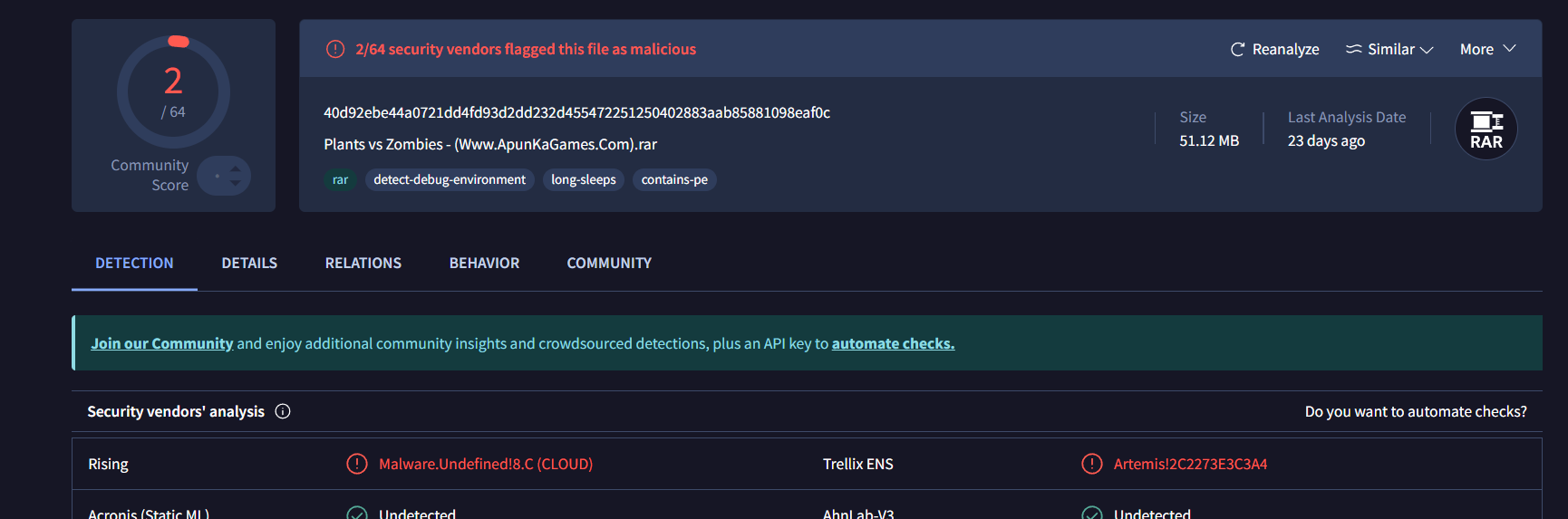
Task: Click the RAR file type icon
Action: point(1486,129)
